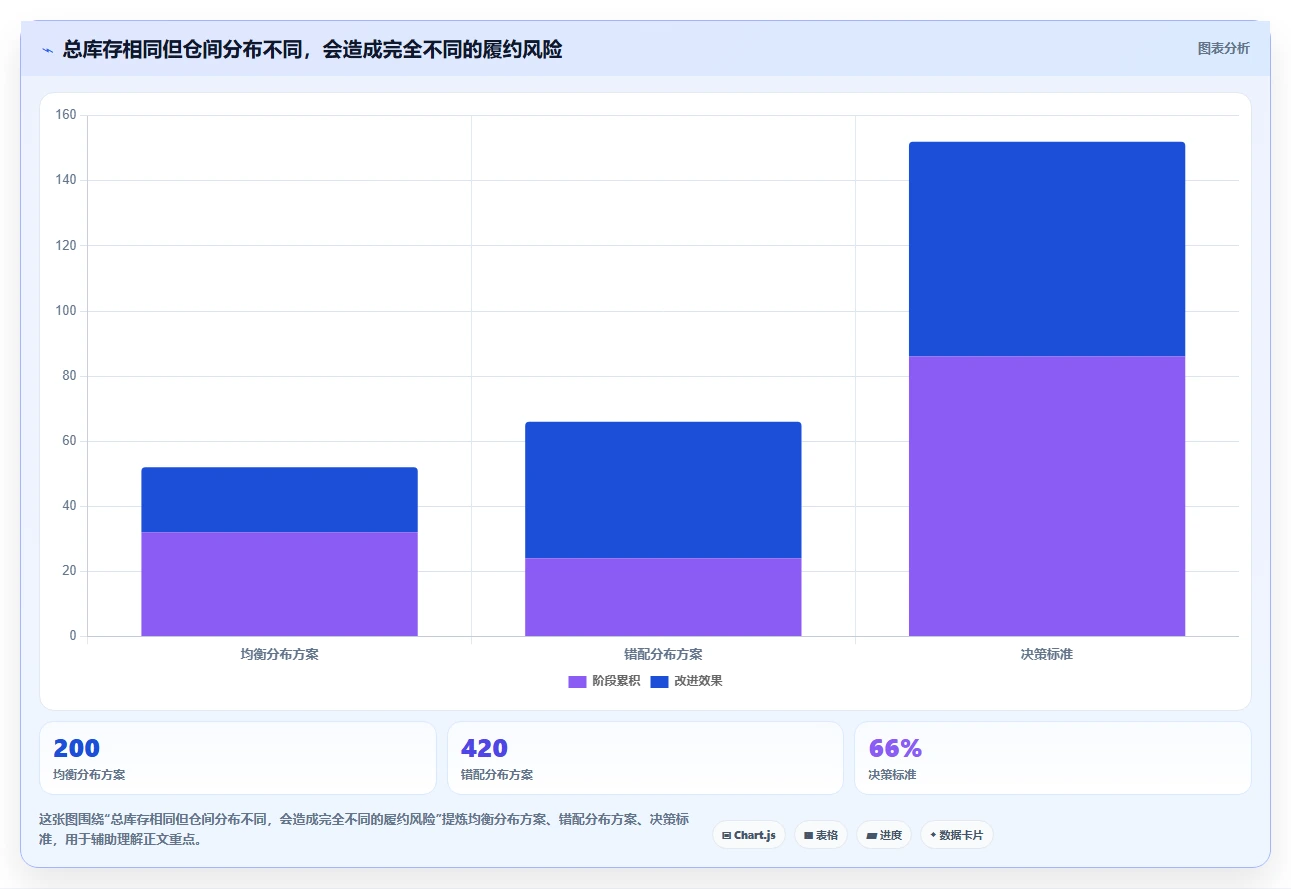Toggle 阶段累积 legend item
The height and width of the screenshot is (889, 1291).
(604, 681)
